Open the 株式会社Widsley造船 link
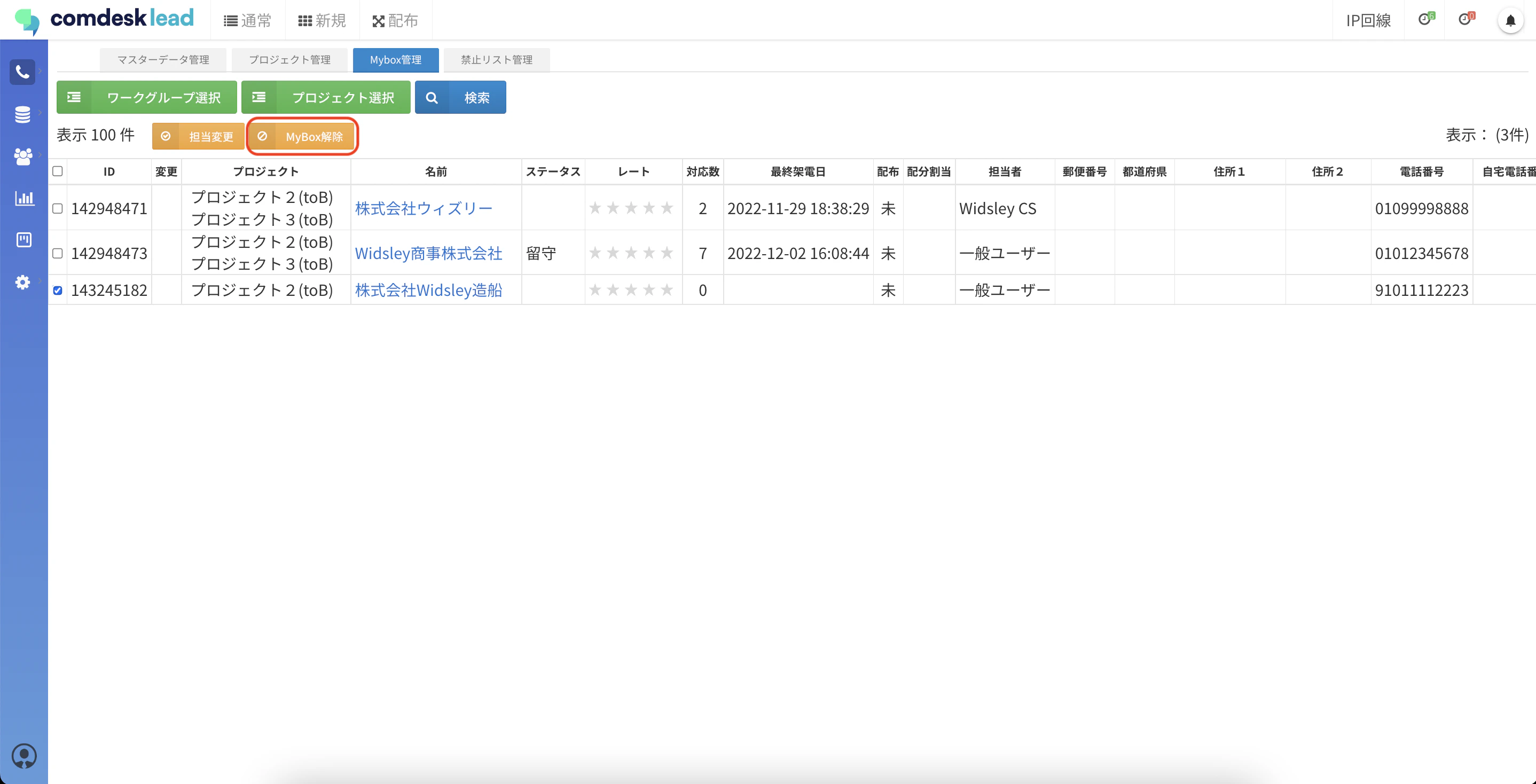This screenshot has width=1536, height=784. pos(429,291)
